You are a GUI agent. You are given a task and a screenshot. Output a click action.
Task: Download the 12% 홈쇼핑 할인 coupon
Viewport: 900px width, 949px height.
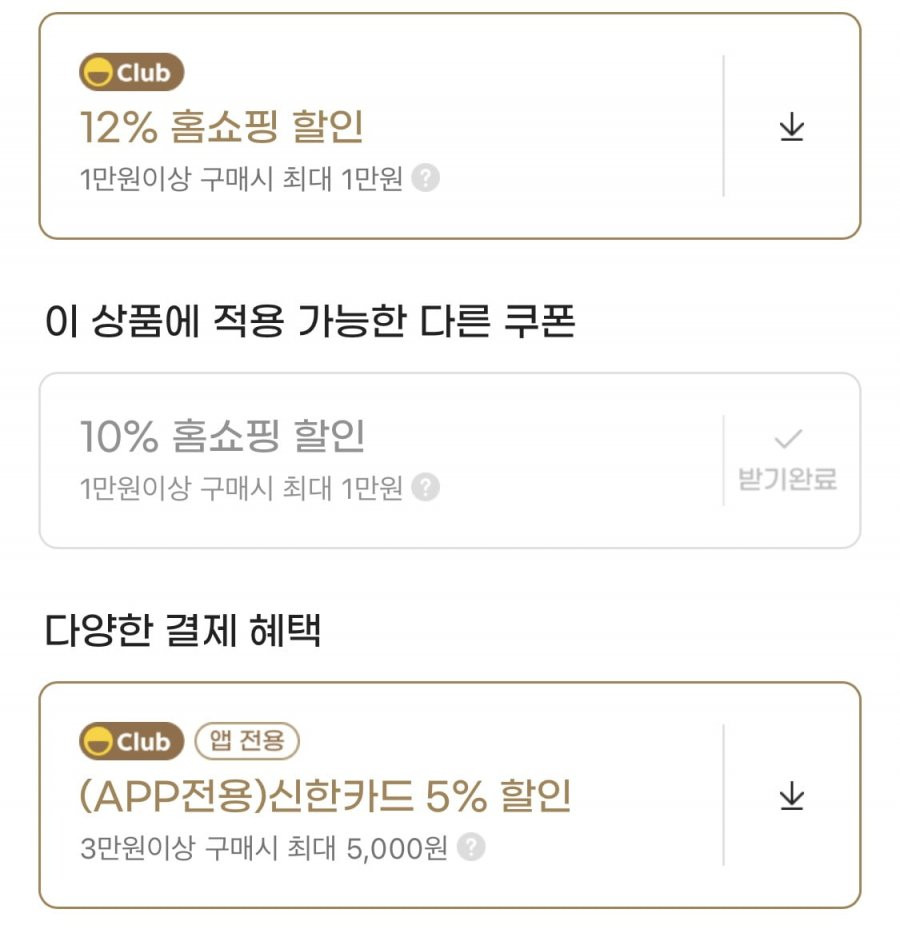tap(791, 126)
